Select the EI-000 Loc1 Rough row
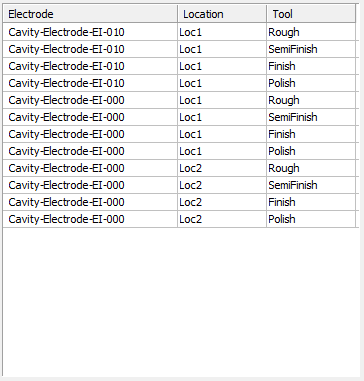The width and height of the screenshot is (364, 381). pyautogui.click(x=179, y=100)
